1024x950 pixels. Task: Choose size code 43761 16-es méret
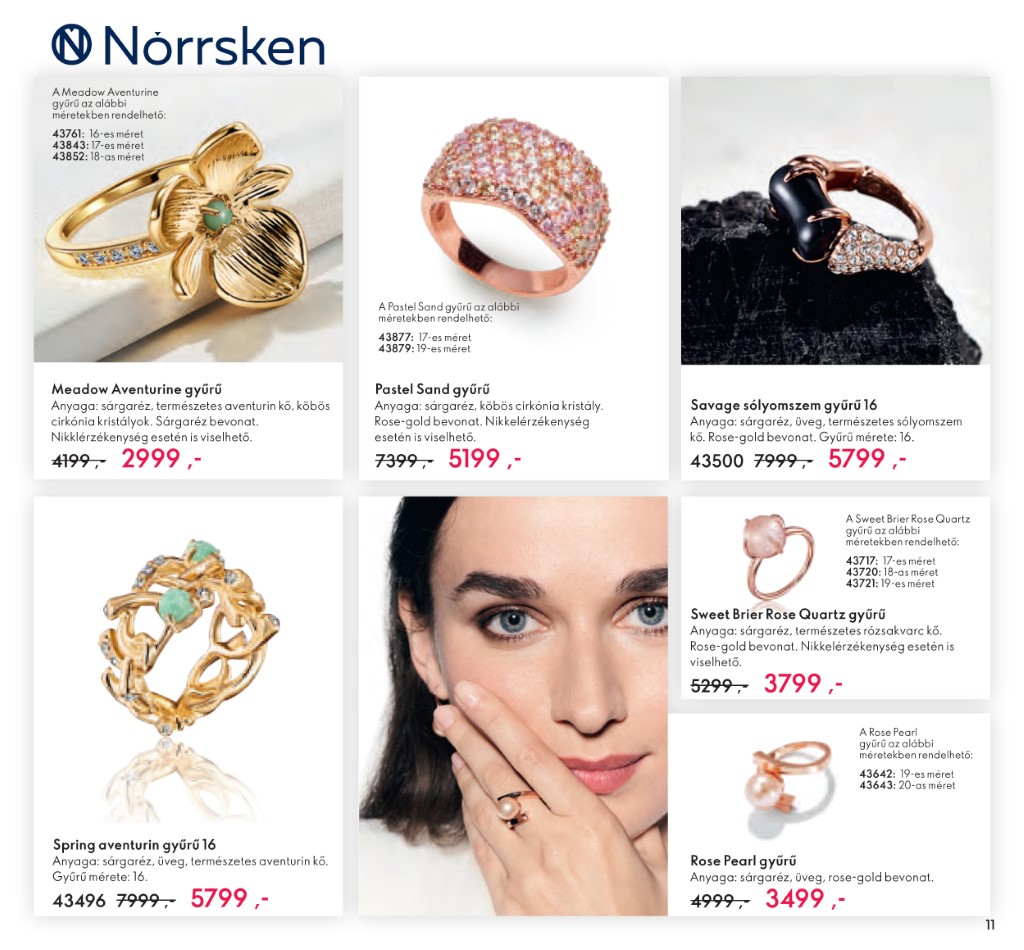pos(98,134)
